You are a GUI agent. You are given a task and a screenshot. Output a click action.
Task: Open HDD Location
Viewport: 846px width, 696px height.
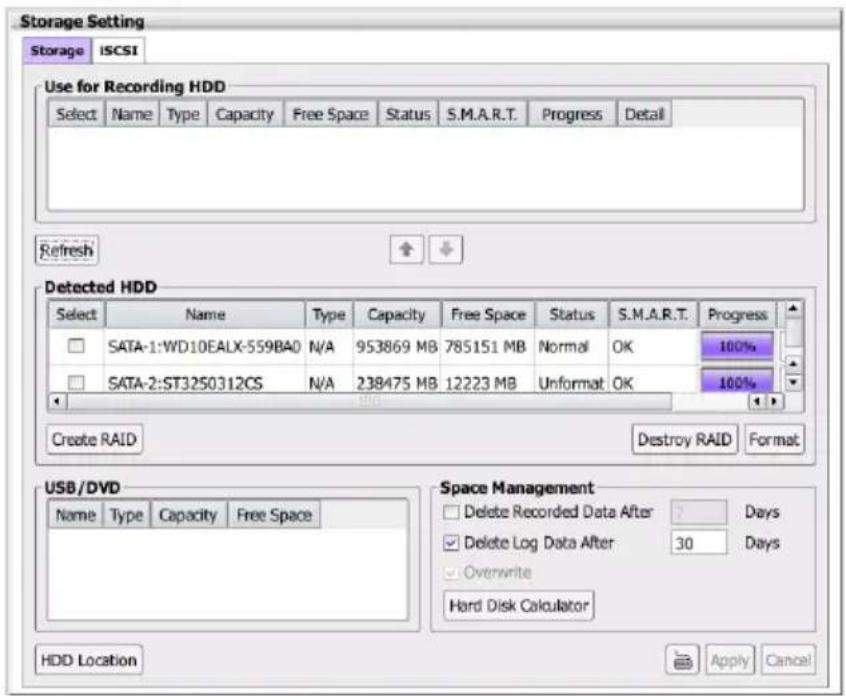click(89, 660)
